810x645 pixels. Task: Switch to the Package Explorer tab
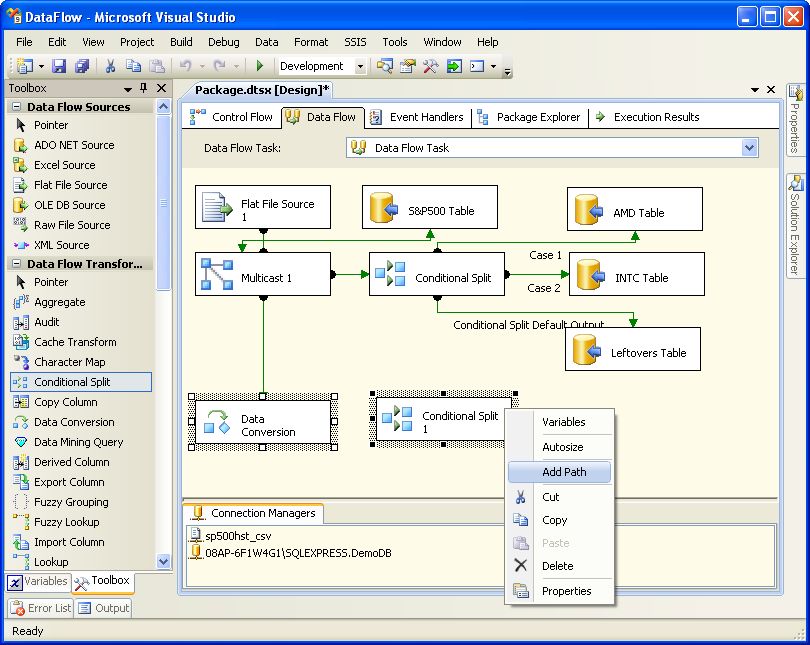tap(529, 117)
